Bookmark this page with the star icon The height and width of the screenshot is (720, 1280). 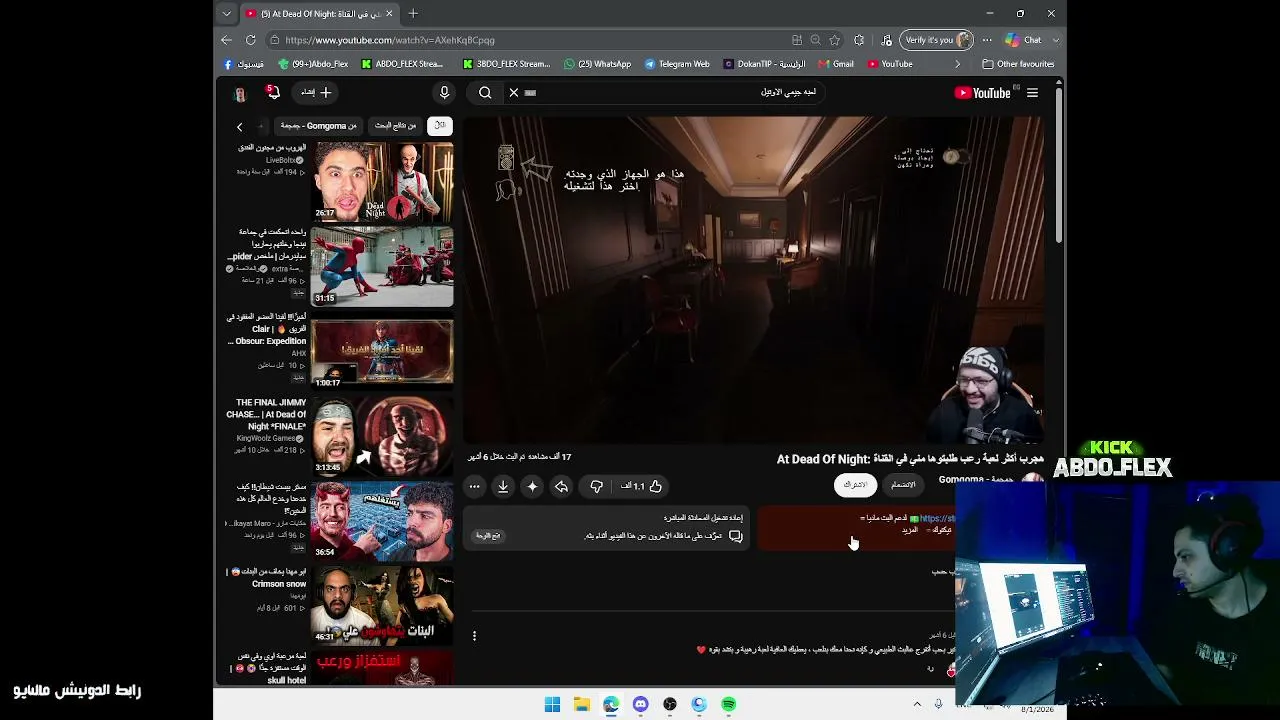click(835, 40)
